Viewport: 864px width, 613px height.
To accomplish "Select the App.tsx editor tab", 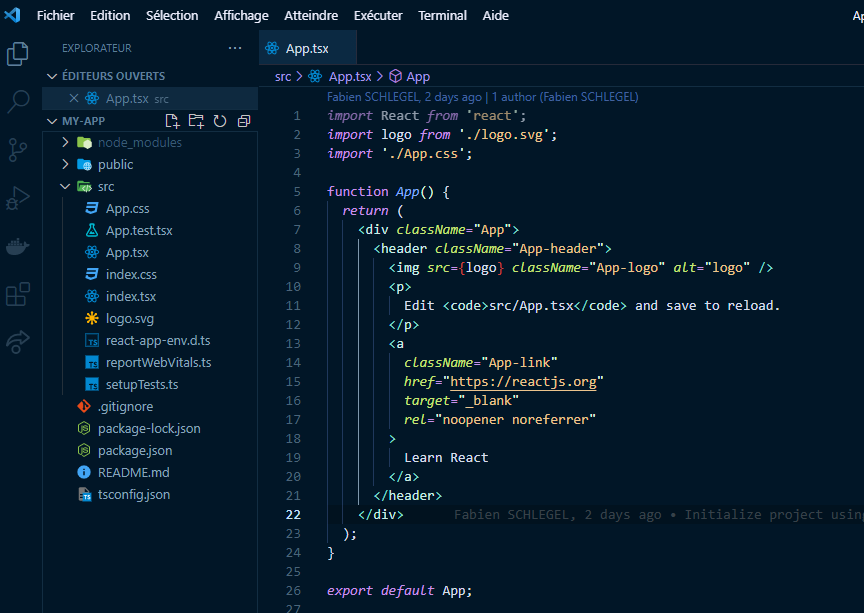I will pyautogui.click(x=307, y=48).
